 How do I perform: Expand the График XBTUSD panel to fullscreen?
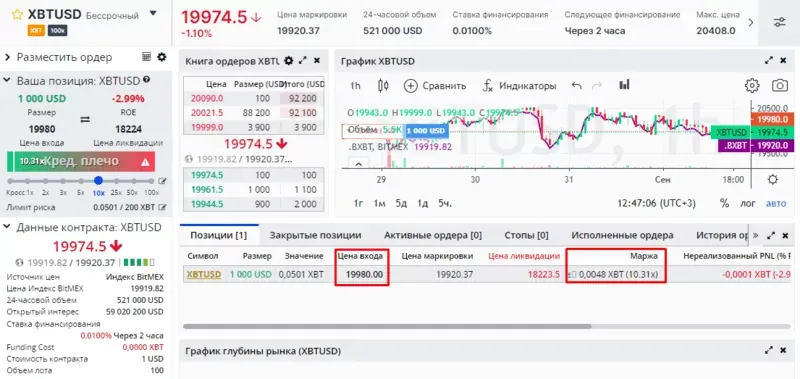click(769, 60)
